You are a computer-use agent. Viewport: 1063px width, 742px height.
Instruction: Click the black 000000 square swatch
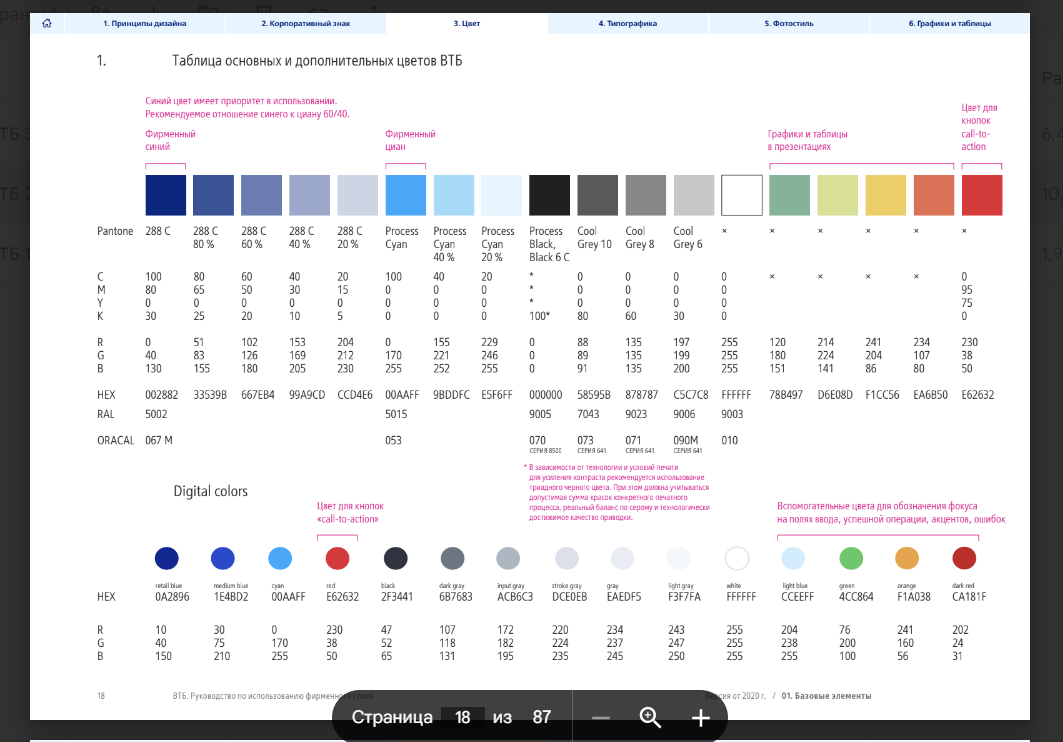click(549, 195)
